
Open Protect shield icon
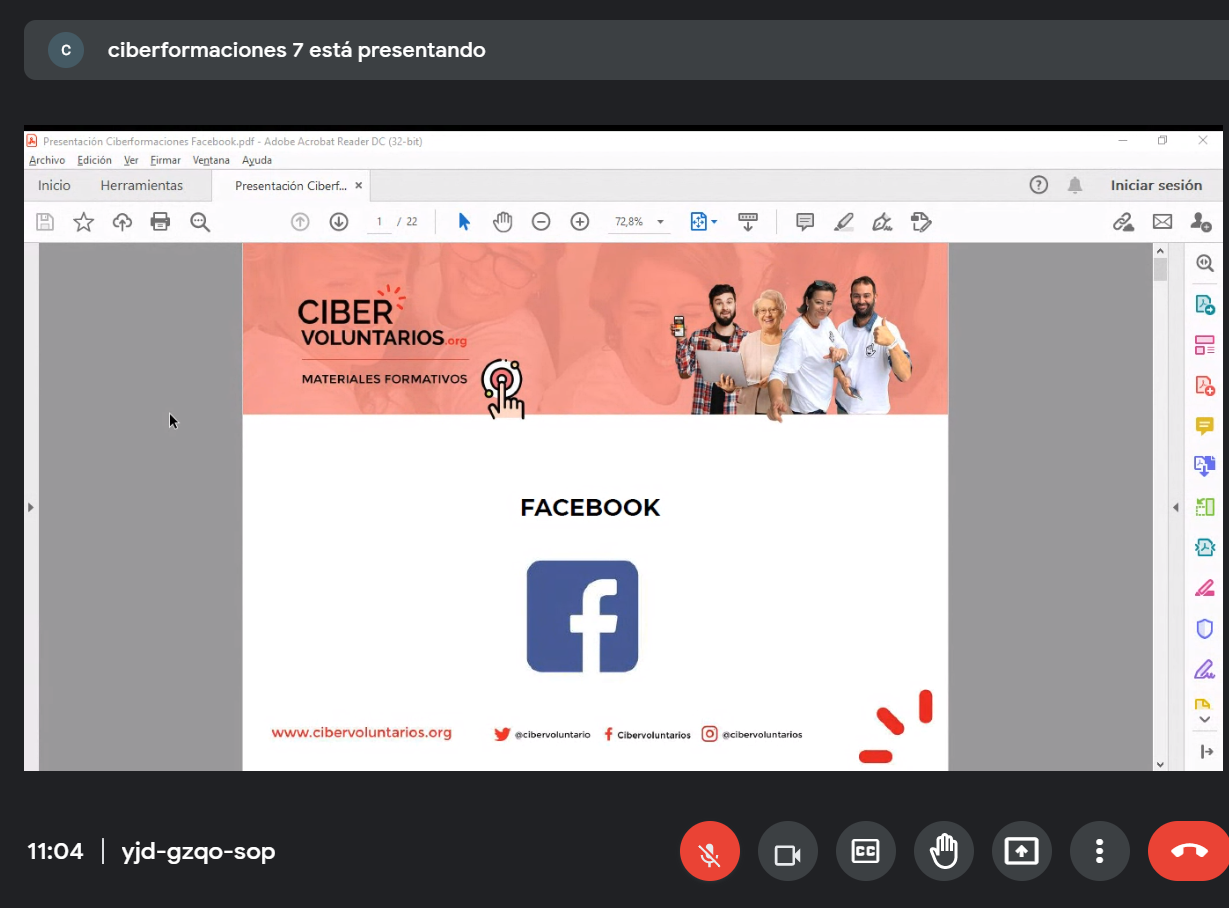pyautogui.click(x=1205, y=629)
